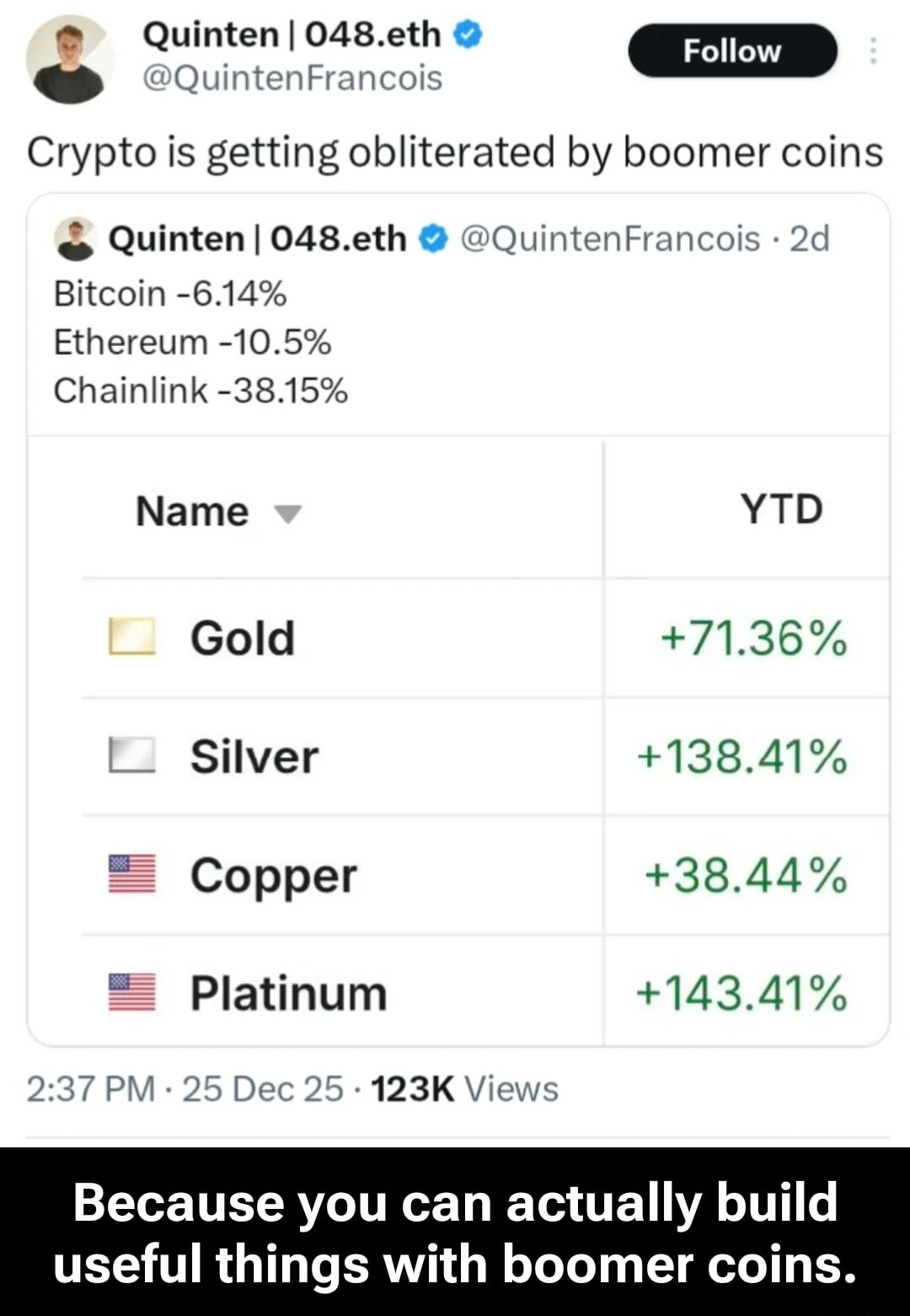Viewport: 910px width, 1316px height.
Task: Open the three-dot more options menu
Action: point(873,51)
